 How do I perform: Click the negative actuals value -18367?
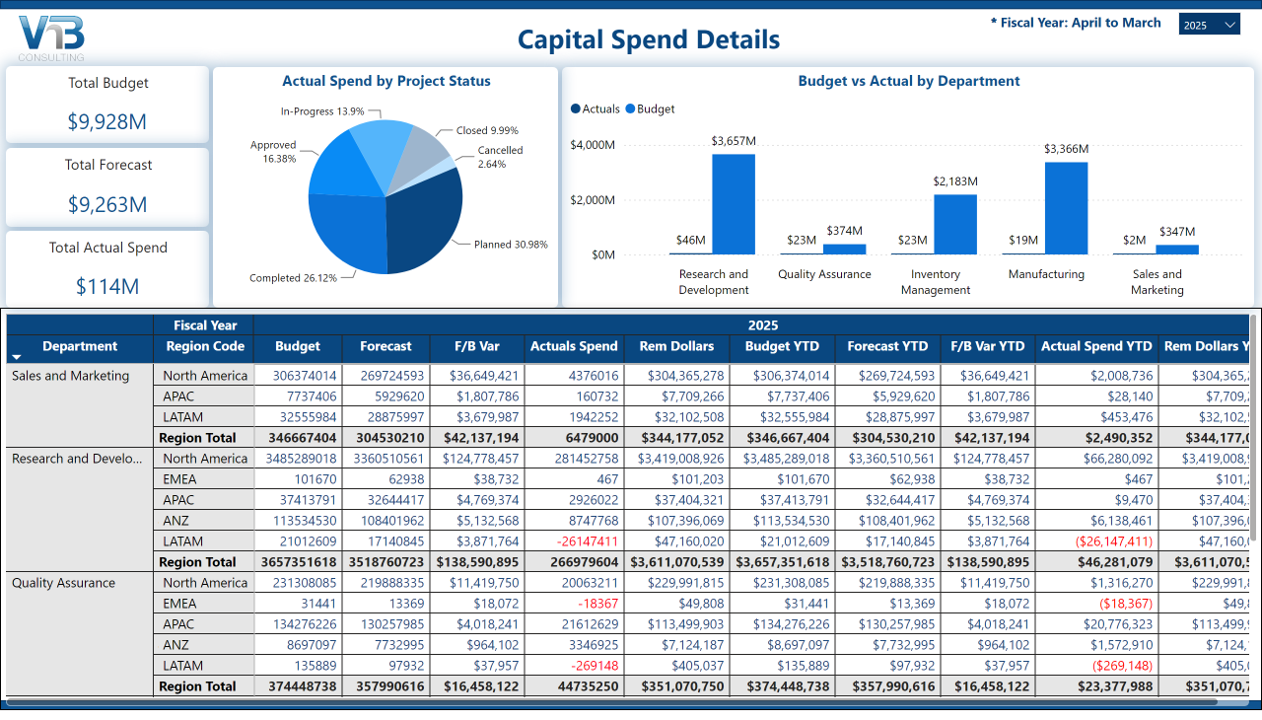(596, 604)
